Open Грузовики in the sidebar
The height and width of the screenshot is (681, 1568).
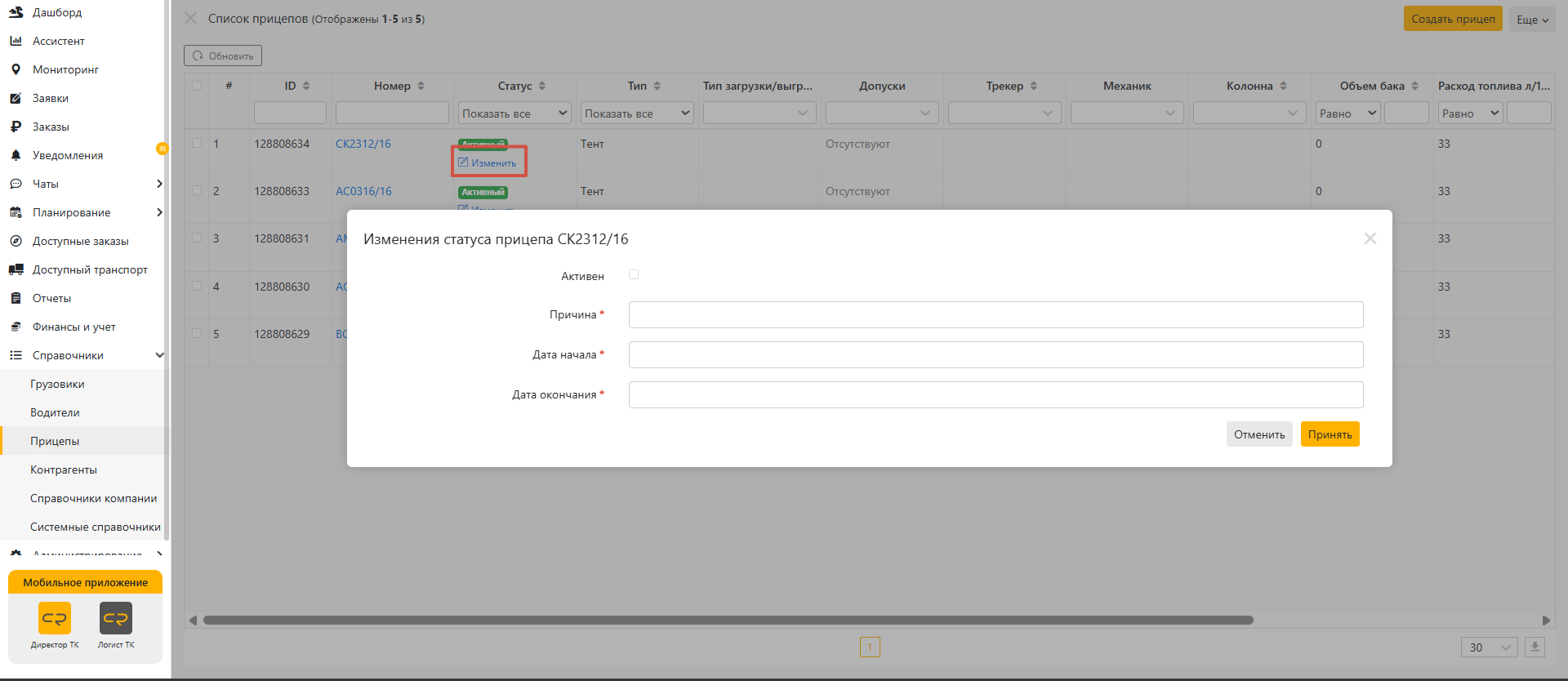click(57, 384)
